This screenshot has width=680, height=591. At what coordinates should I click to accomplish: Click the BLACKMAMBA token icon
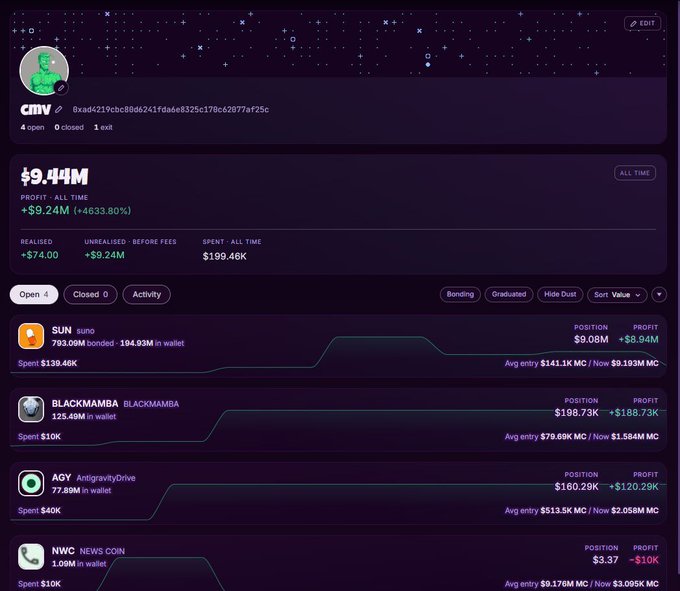(31, 409)
